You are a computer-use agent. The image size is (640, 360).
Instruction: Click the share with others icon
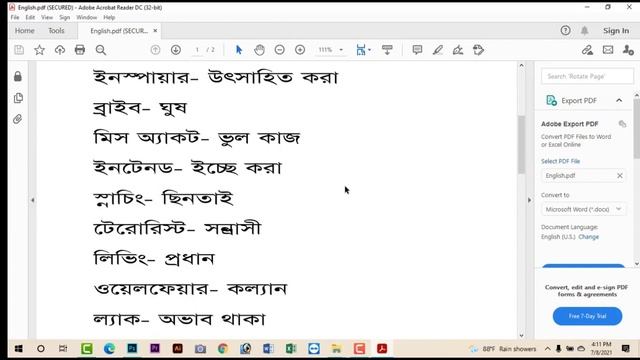click(x=628, y=50)
